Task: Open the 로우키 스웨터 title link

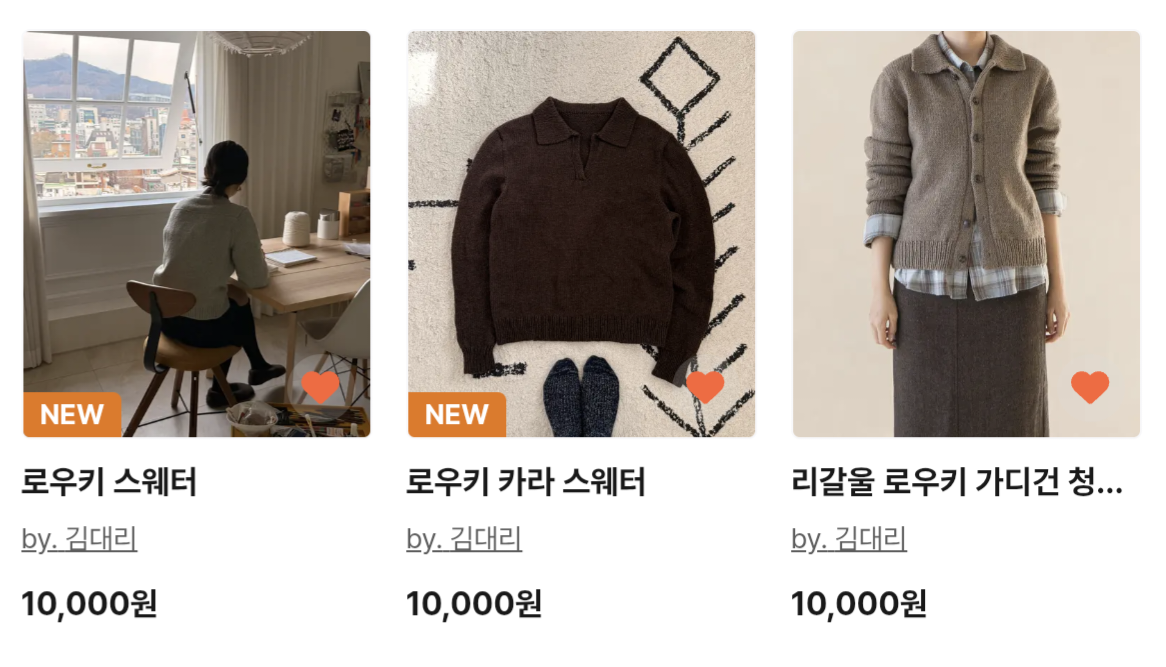Action: click(x=109, y=482)
